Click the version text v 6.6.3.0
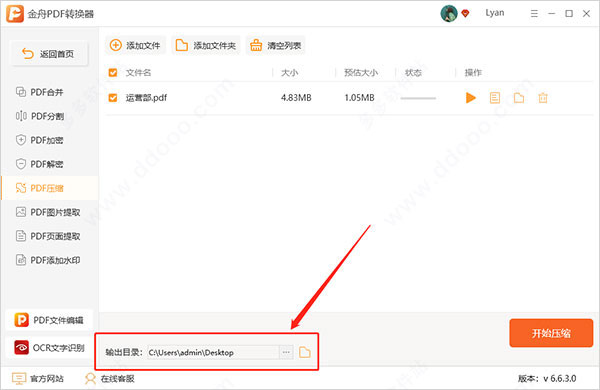The height and width of the screenshot is (390, 600). pos(560,379)
